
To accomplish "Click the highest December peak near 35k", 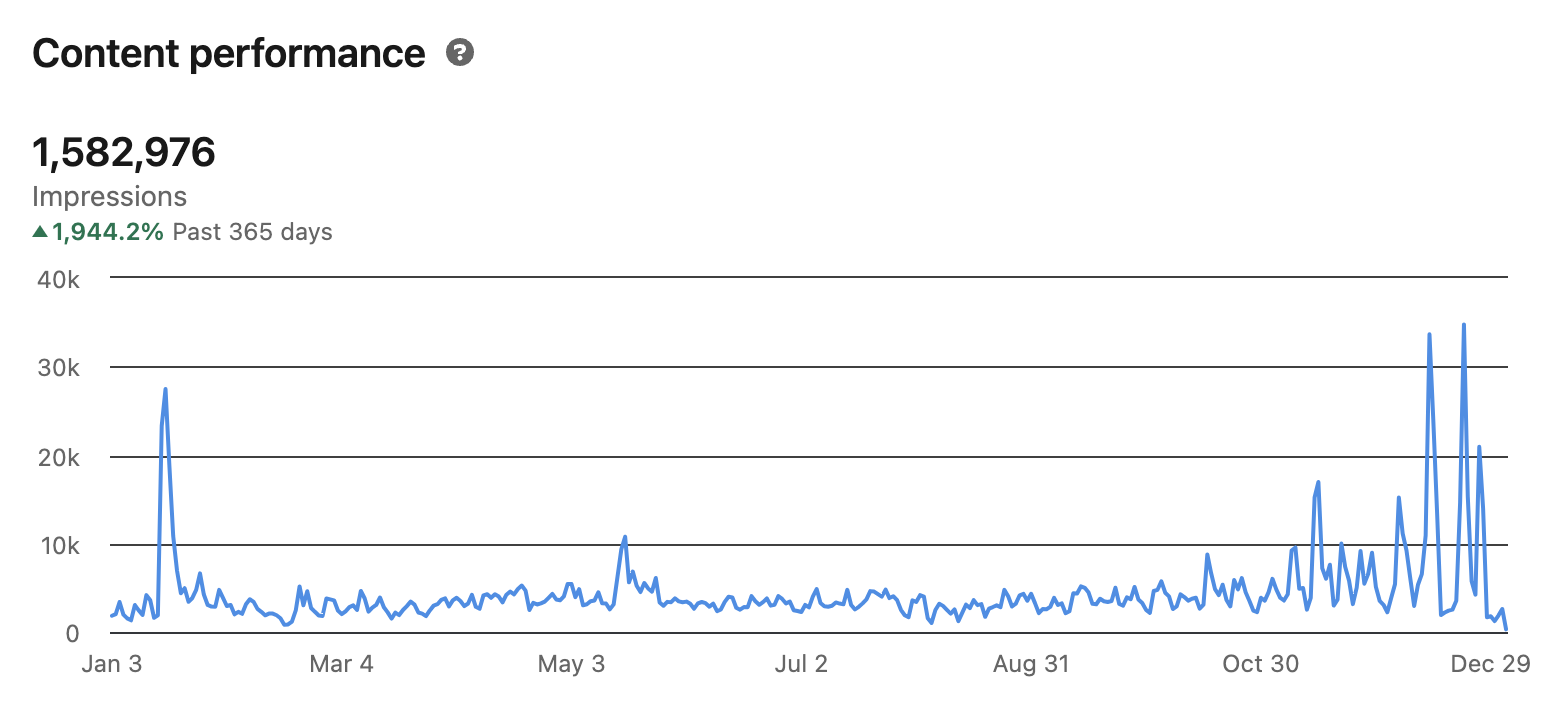I will tap(1464, 324).
